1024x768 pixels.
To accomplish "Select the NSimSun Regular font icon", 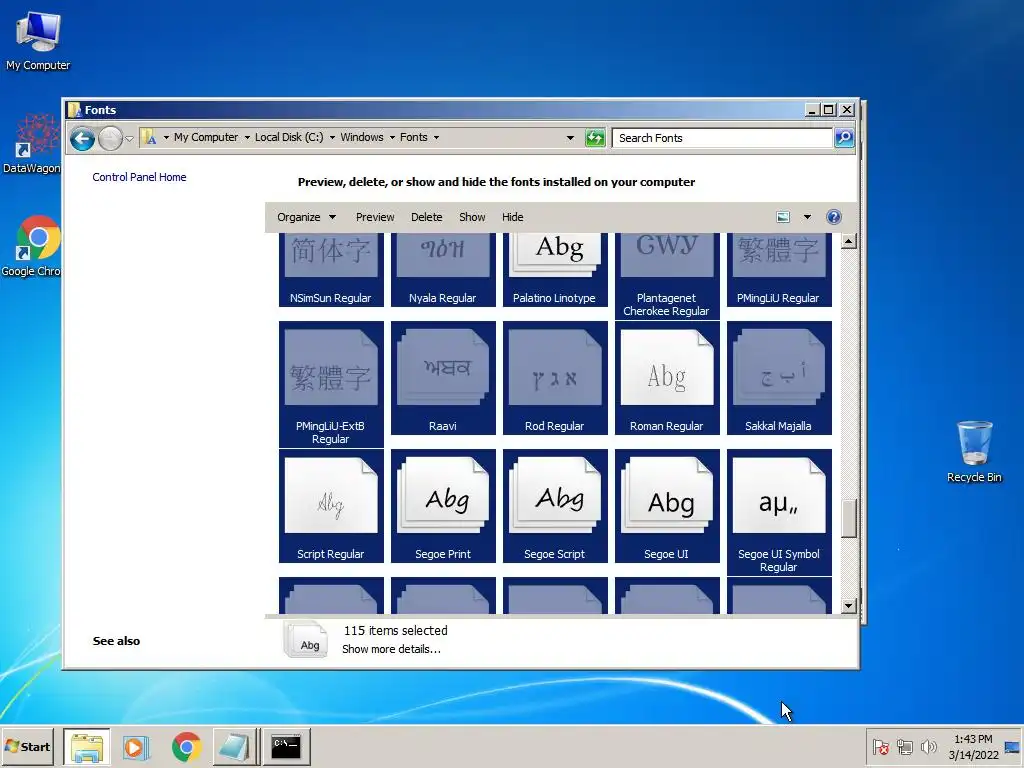I will pos(330,269).
